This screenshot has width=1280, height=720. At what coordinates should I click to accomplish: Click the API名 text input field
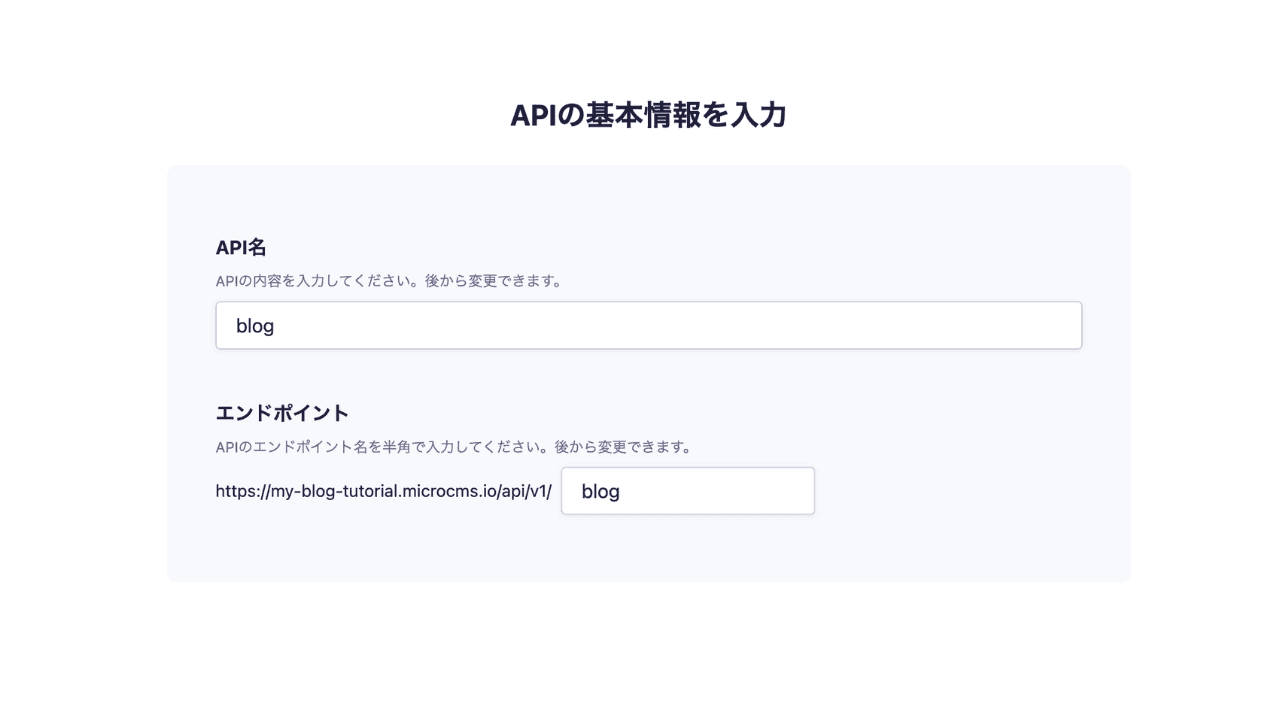coord(648,326)
